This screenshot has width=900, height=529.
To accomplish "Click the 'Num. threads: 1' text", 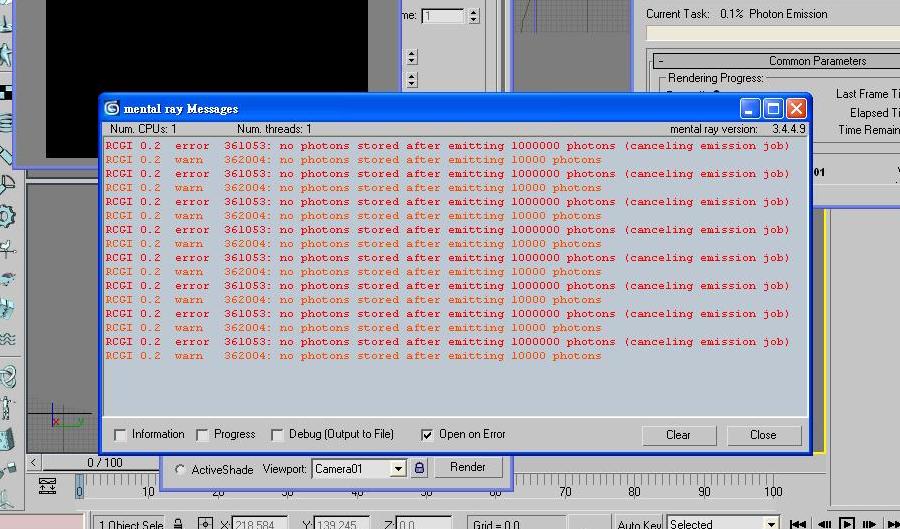I will (x=274, y=129).
